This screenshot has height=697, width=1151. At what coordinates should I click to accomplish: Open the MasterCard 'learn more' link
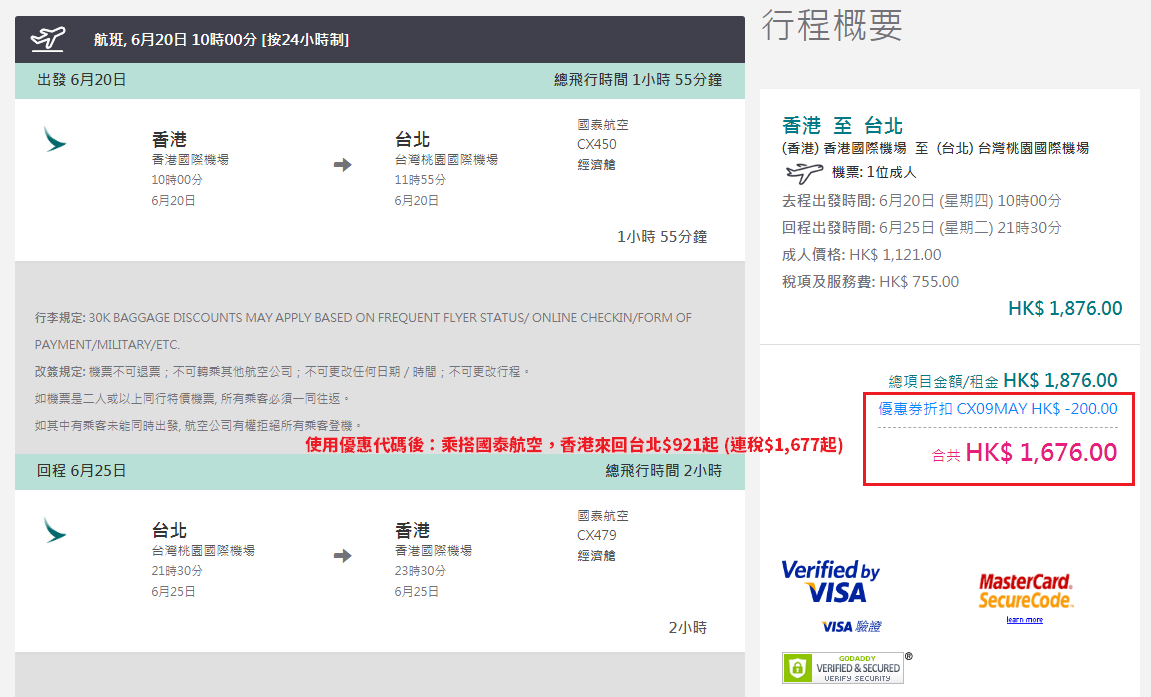coord(1025,620)
